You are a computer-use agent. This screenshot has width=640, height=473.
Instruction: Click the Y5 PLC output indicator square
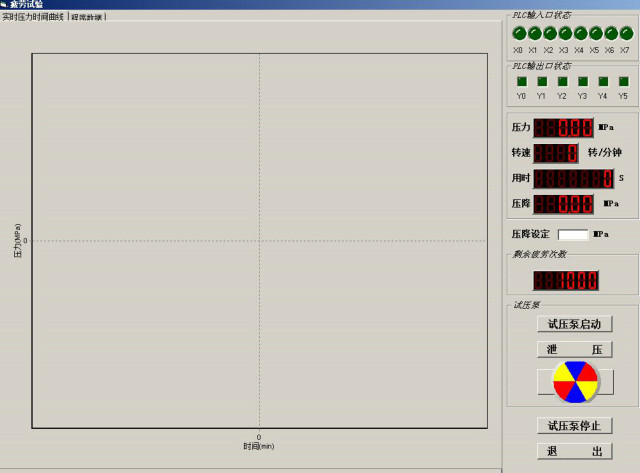623,82
